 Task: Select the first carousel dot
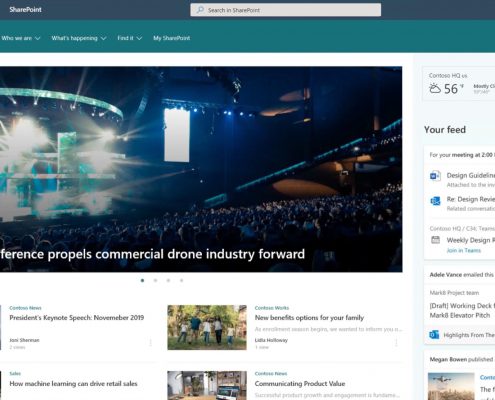point(142,280)
